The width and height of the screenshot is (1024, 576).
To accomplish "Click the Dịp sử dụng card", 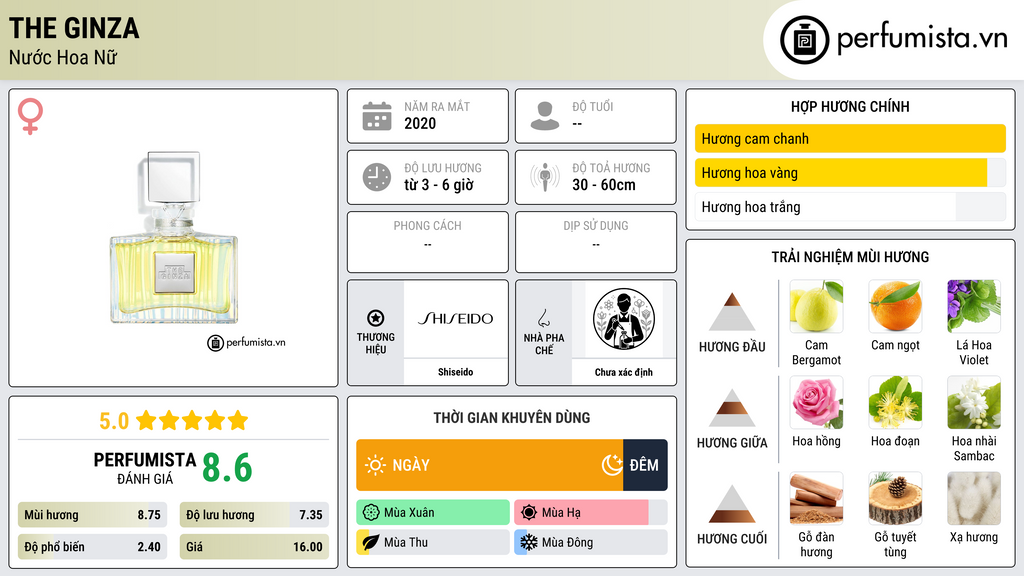I will click(x=596, y=242).
